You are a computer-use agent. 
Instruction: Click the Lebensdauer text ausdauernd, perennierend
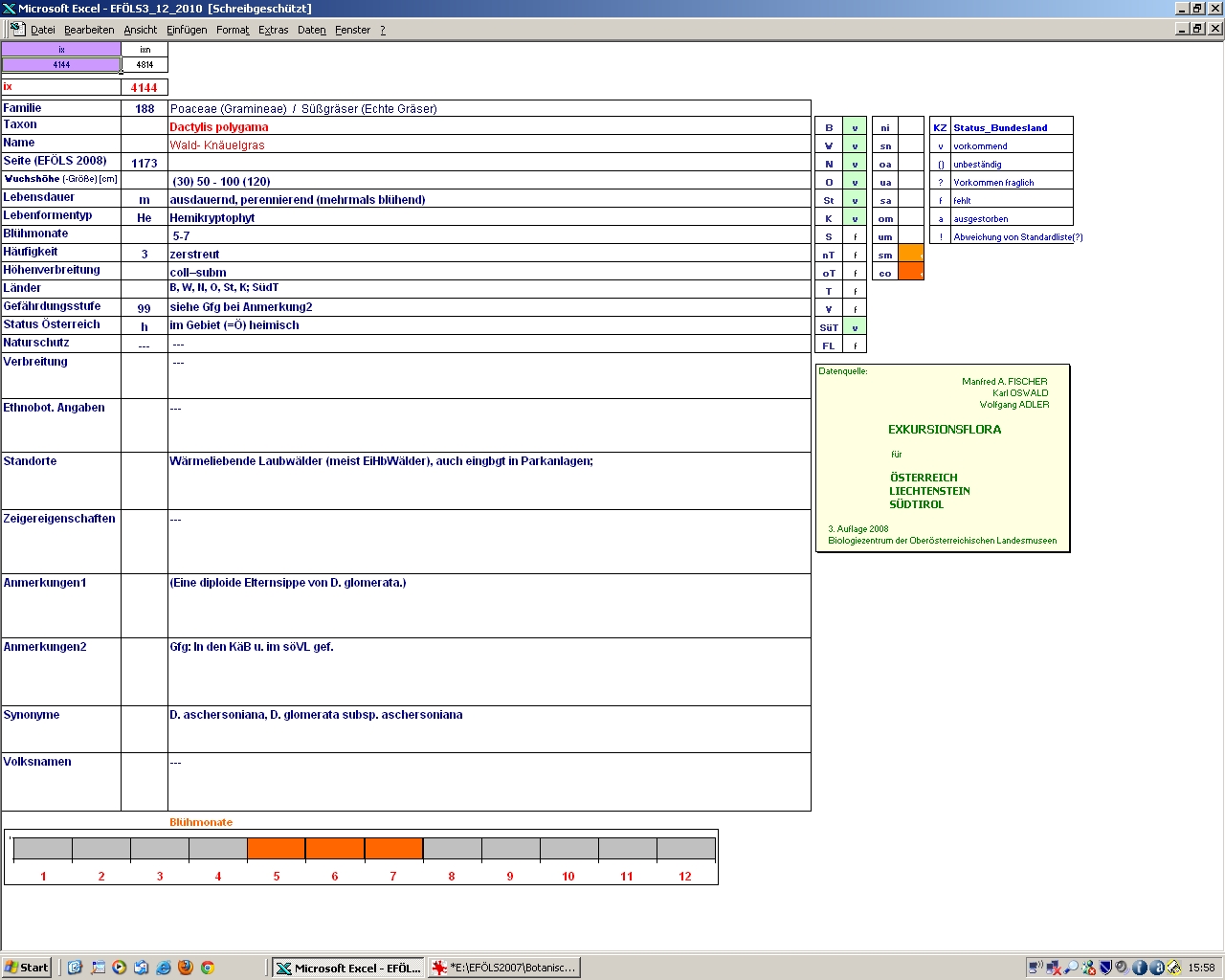point(298,199)
